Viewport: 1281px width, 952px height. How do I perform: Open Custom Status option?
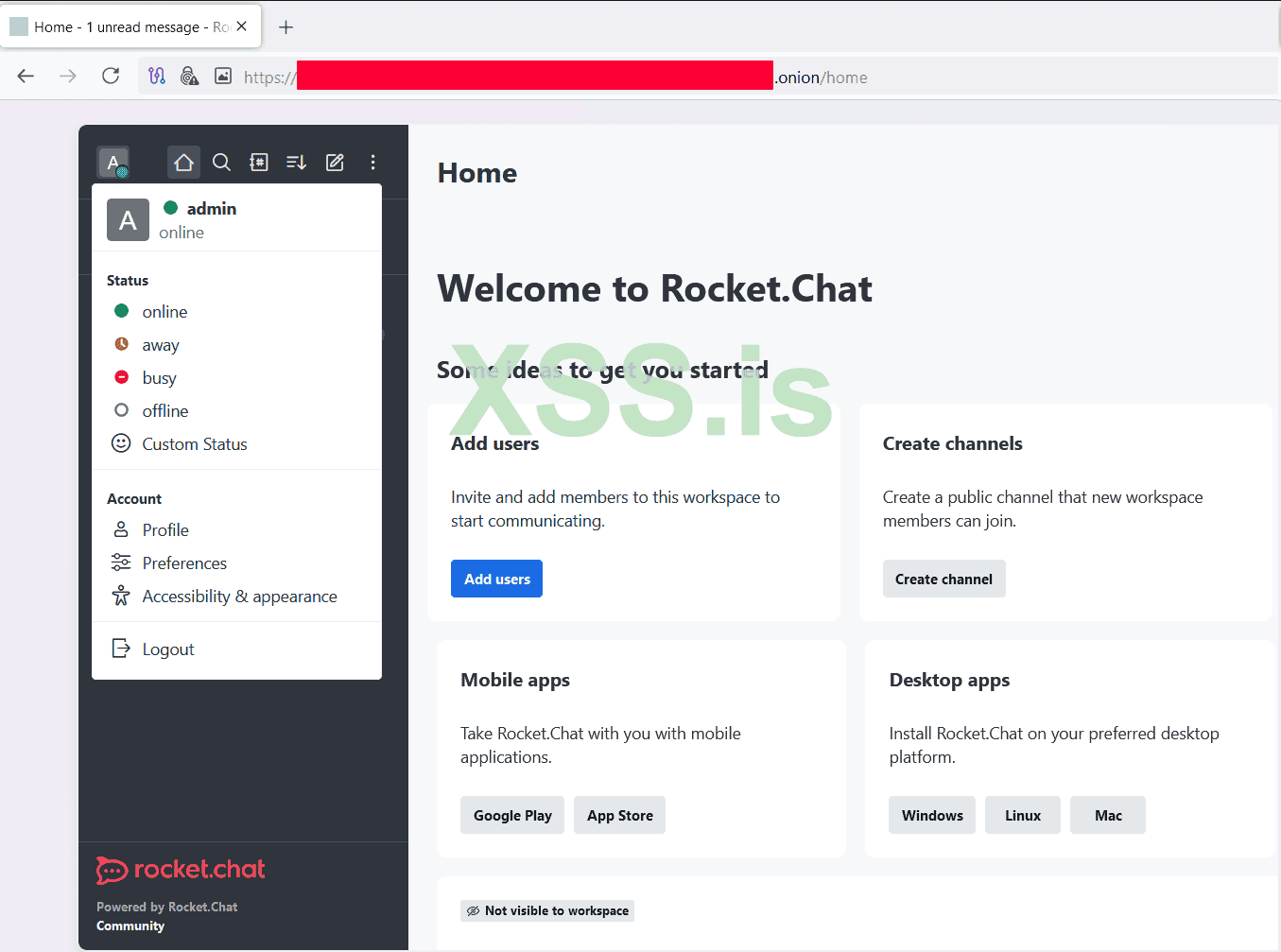click(236, 444)
